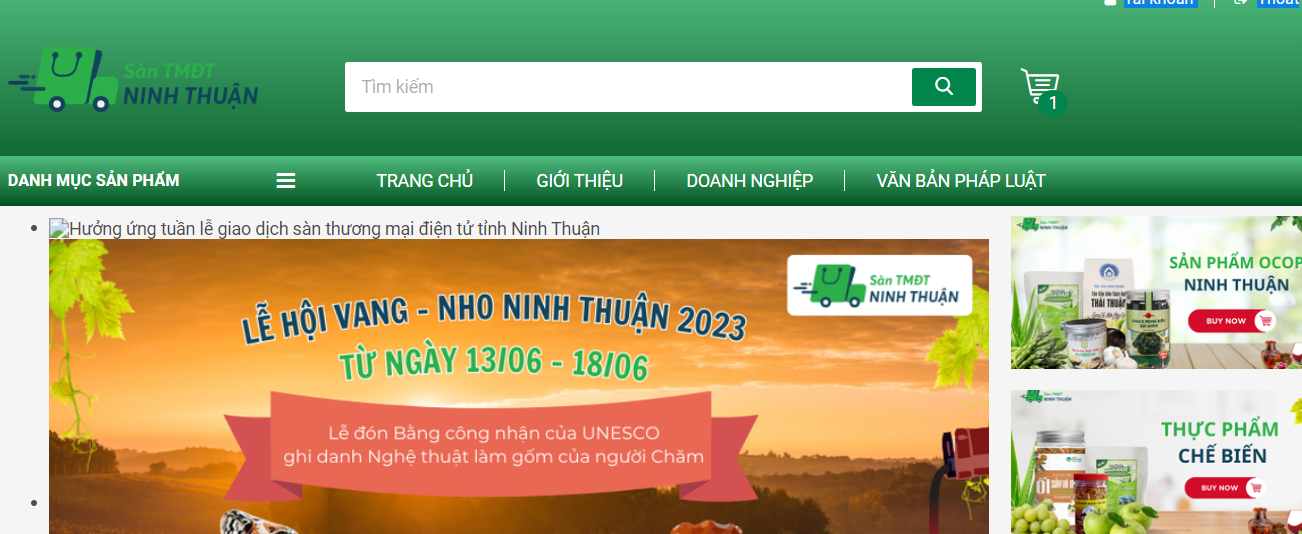Click the Tài khoản user icon
The image size is (1302, 534).
point(1110,2)
